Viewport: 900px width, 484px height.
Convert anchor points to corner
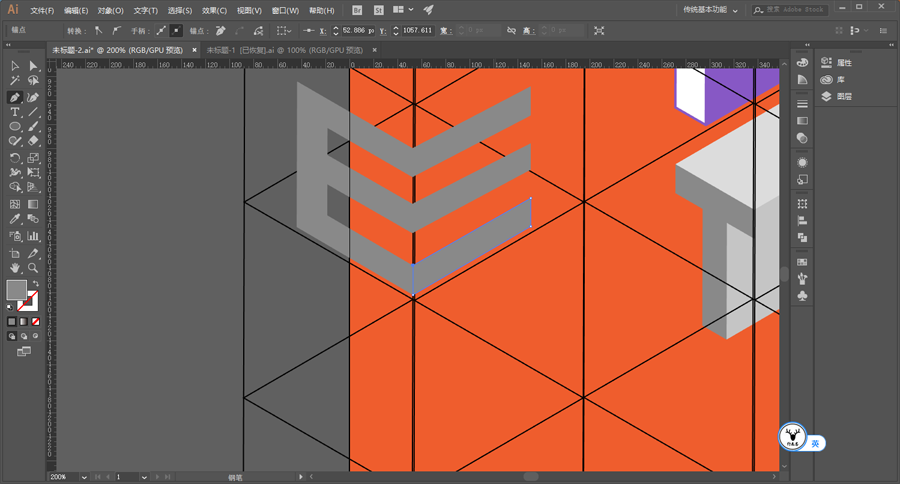(99, 30)
